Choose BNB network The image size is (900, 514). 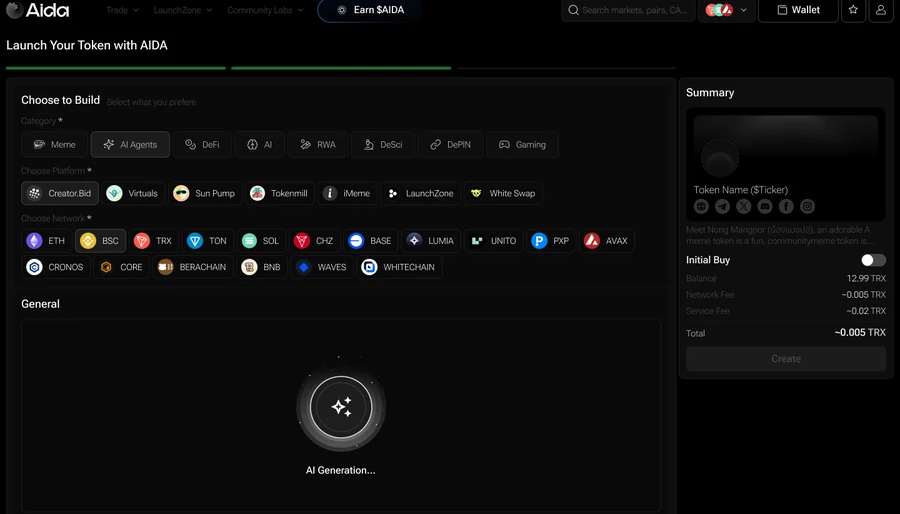click(262, 267)
